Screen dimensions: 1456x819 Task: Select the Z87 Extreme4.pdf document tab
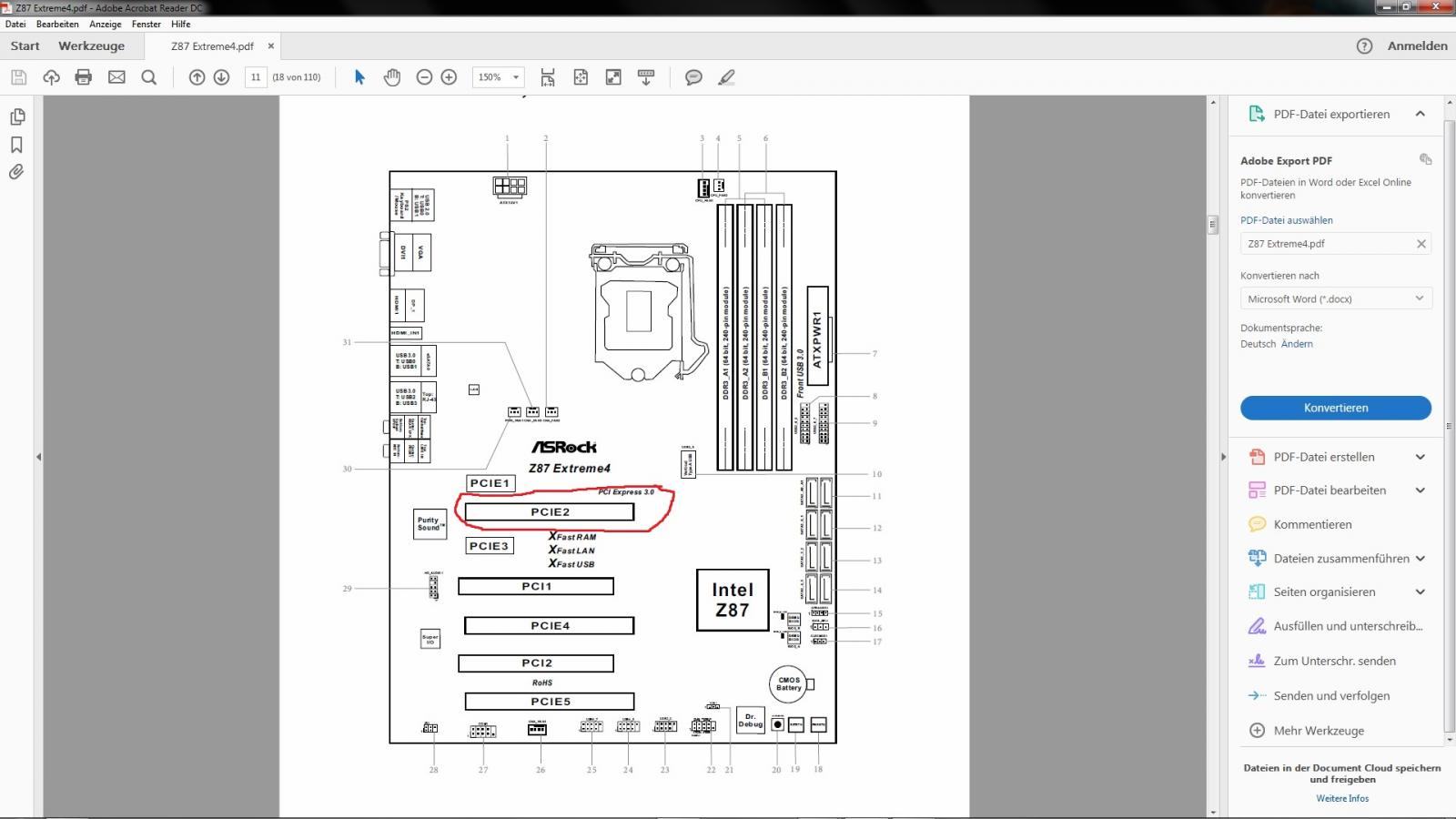click(212, 46)
